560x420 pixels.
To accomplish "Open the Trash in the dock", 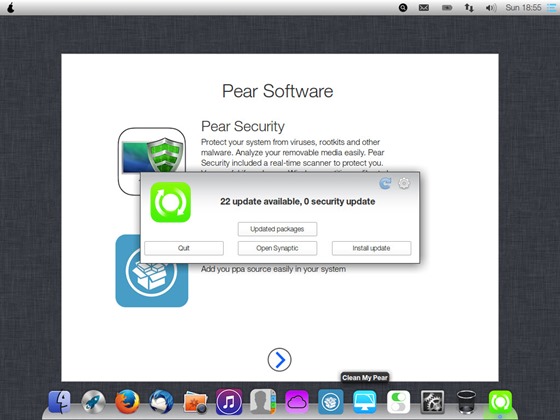I will coord(466,402).
